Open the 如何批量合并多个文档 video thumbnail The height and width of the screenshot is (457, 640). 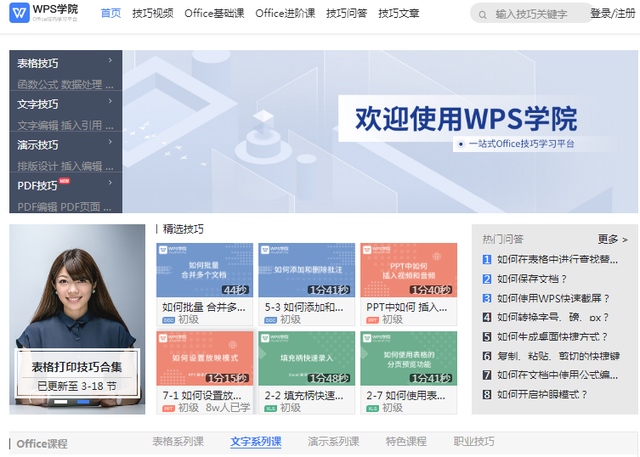pyautogui.click(x=204, y=270)
